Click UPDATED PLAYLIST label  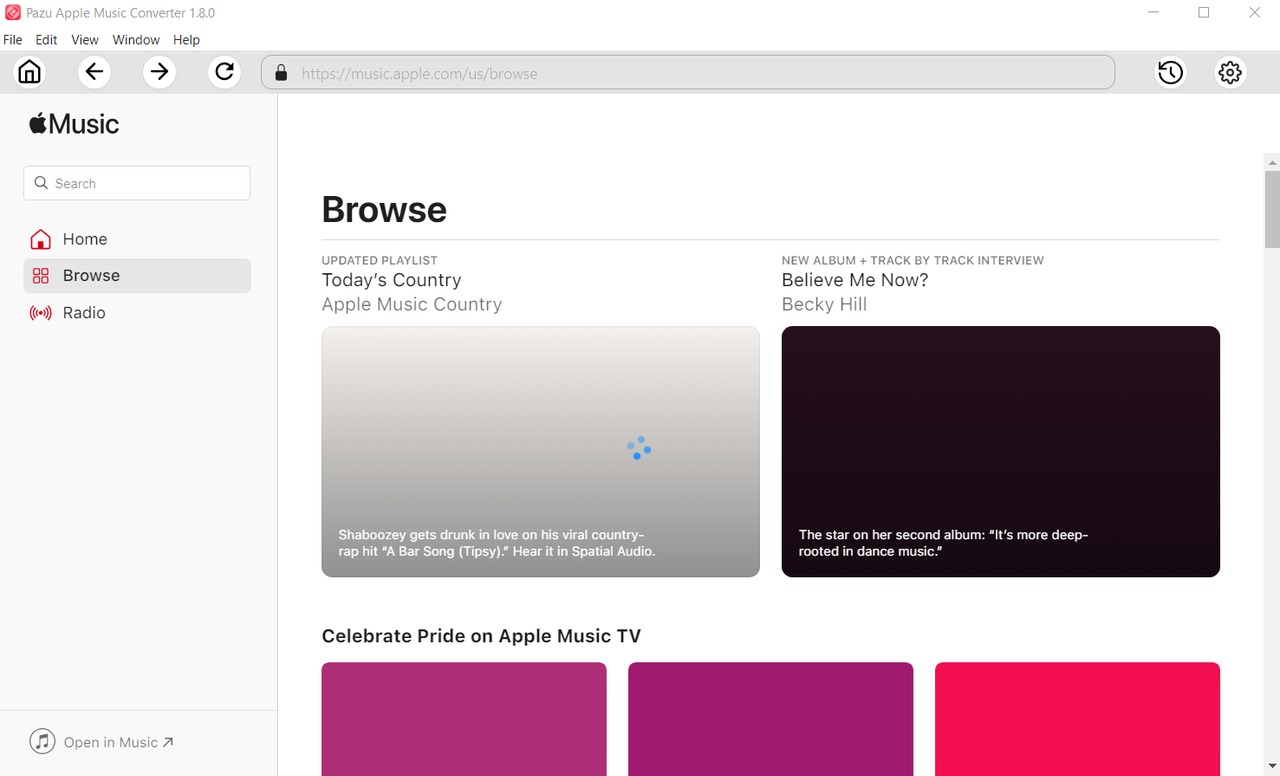[380, 260]
